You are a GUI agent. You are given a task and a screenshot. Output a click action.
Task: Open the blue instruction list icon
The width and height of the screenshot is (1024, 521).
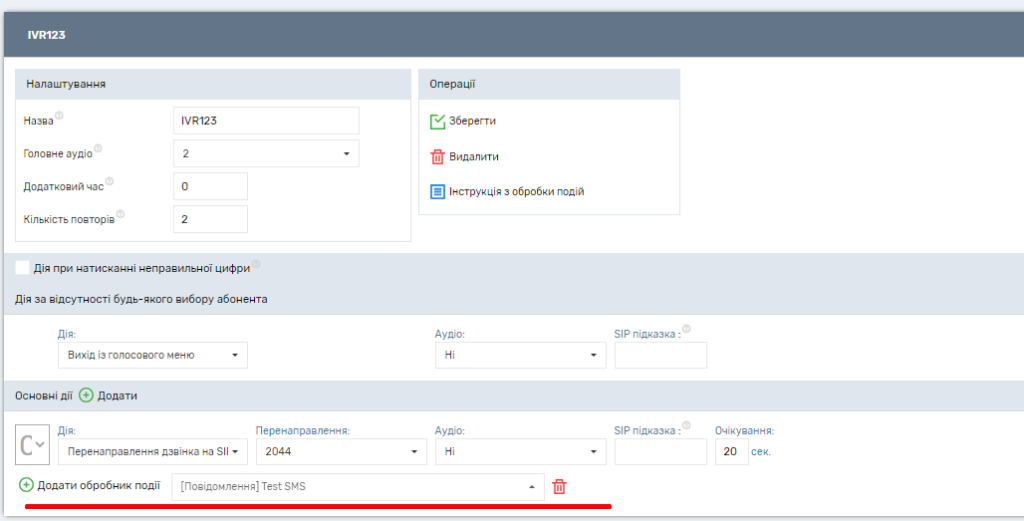tap(437, 192)
